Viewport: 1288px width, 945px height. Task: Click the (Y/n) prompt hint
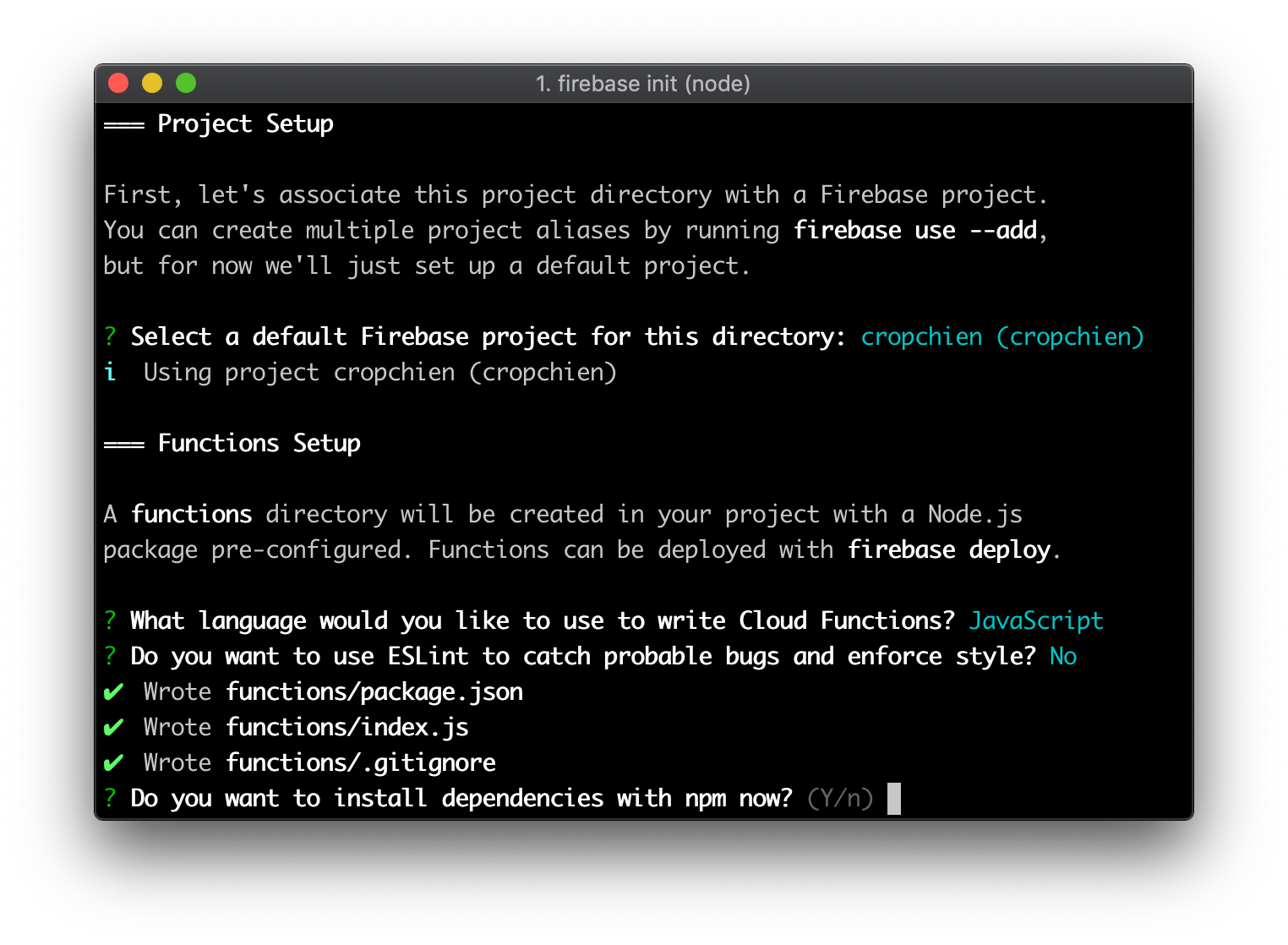point(840,798)
